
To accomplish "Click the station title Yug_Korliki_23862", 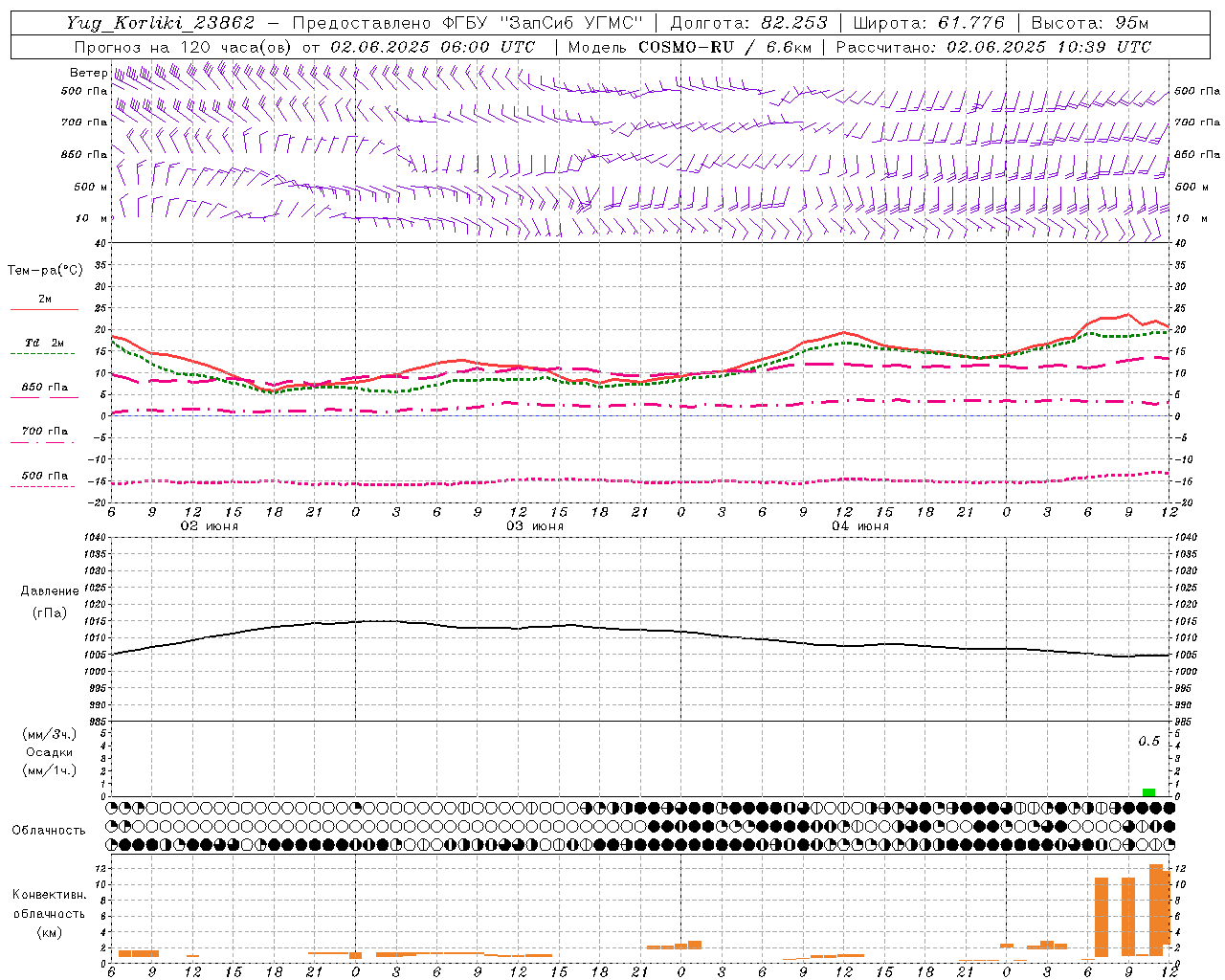I will 161,23.
